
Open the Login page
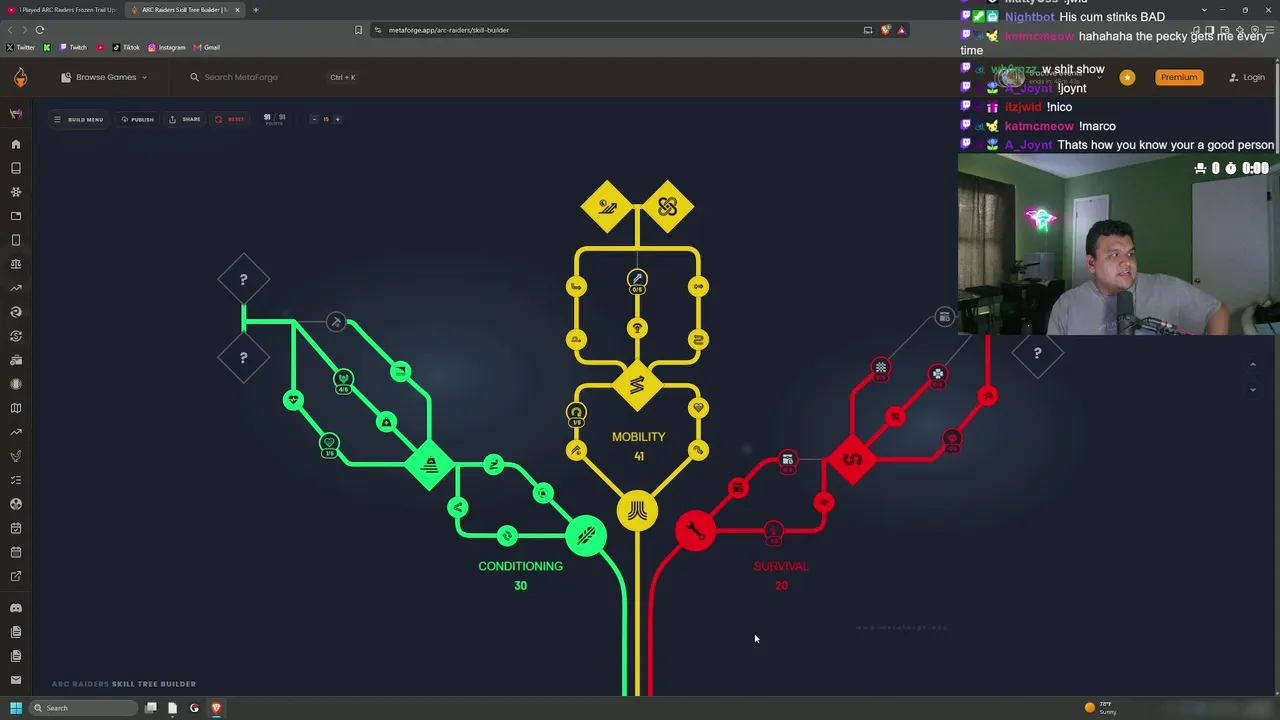(x=1247, y=77)
